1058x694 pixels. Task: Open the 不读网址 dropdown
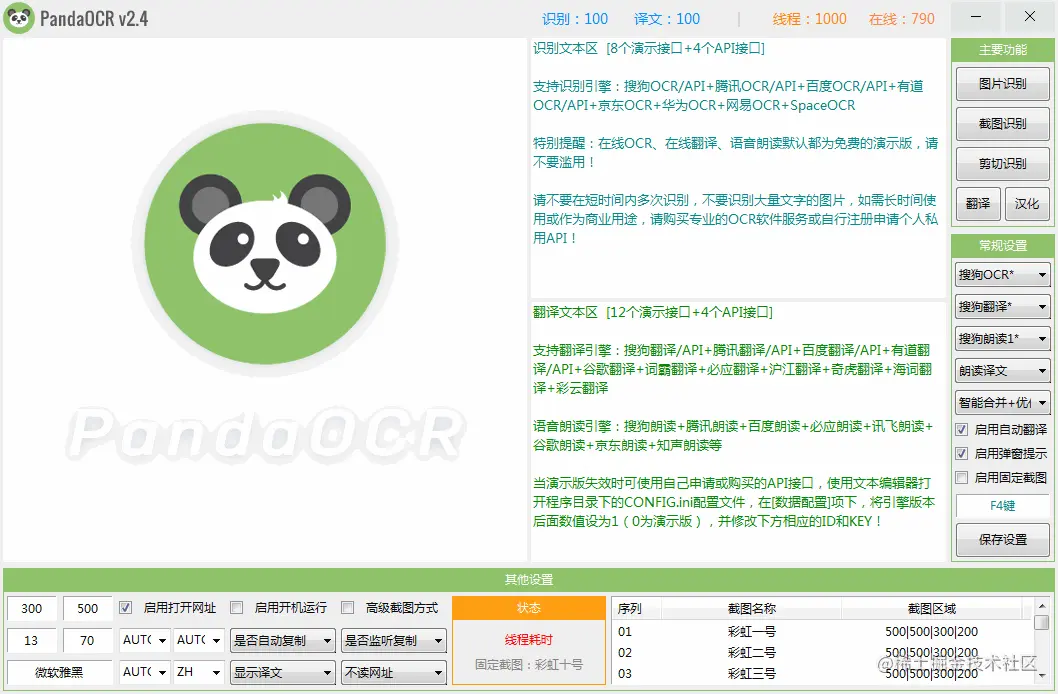394,672
